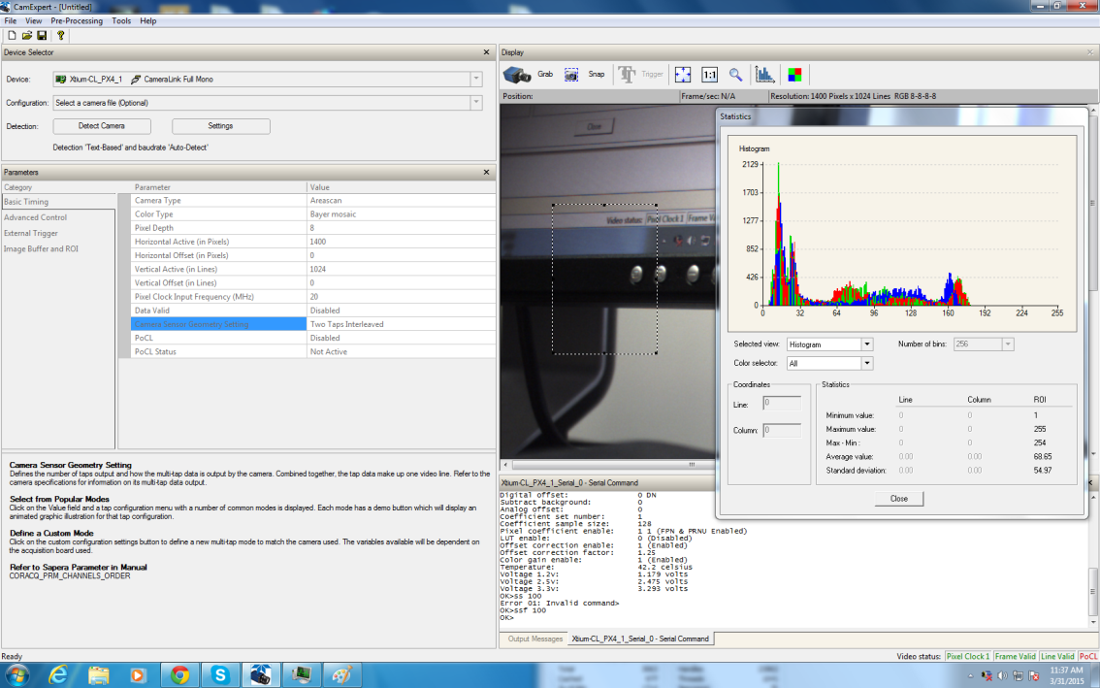
Task: Open the Selected view Histogram dropdown
Action: point(867,344)
